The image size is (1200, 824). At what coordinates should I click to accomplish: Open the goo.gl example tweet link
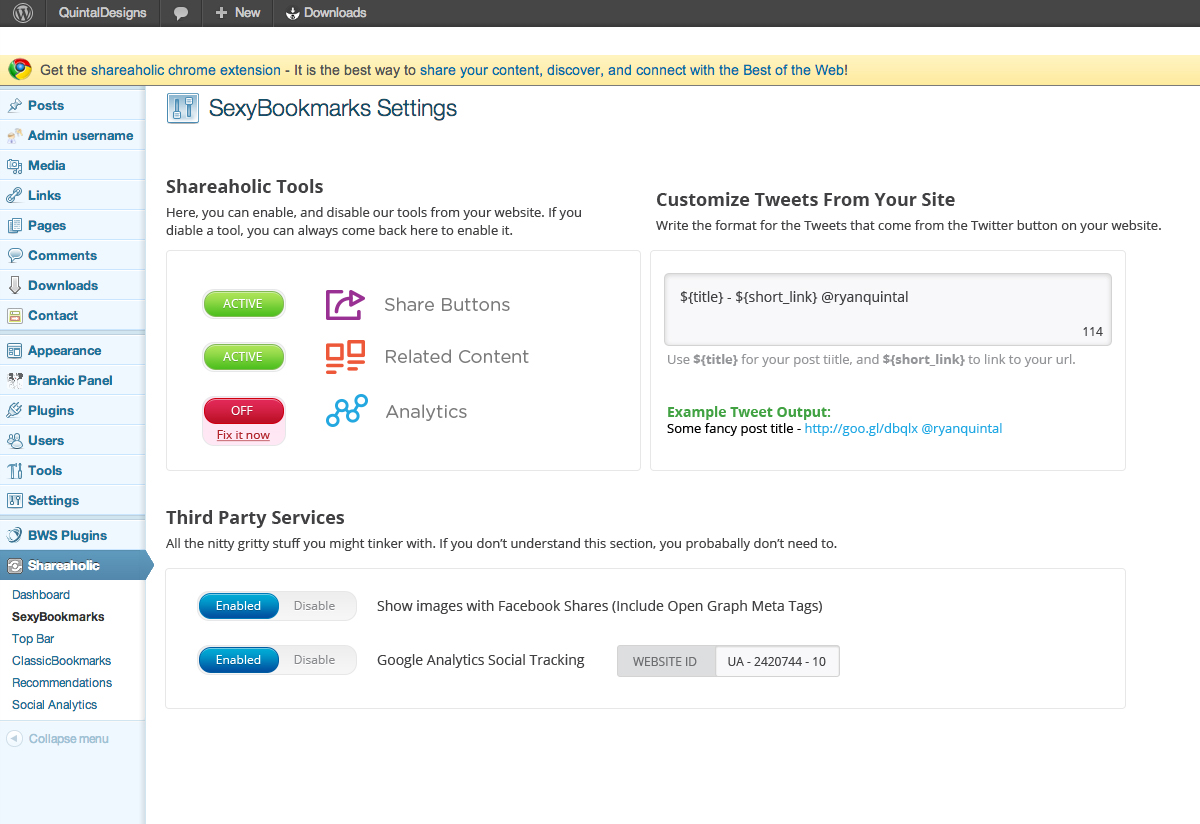[x=861, y=428]
